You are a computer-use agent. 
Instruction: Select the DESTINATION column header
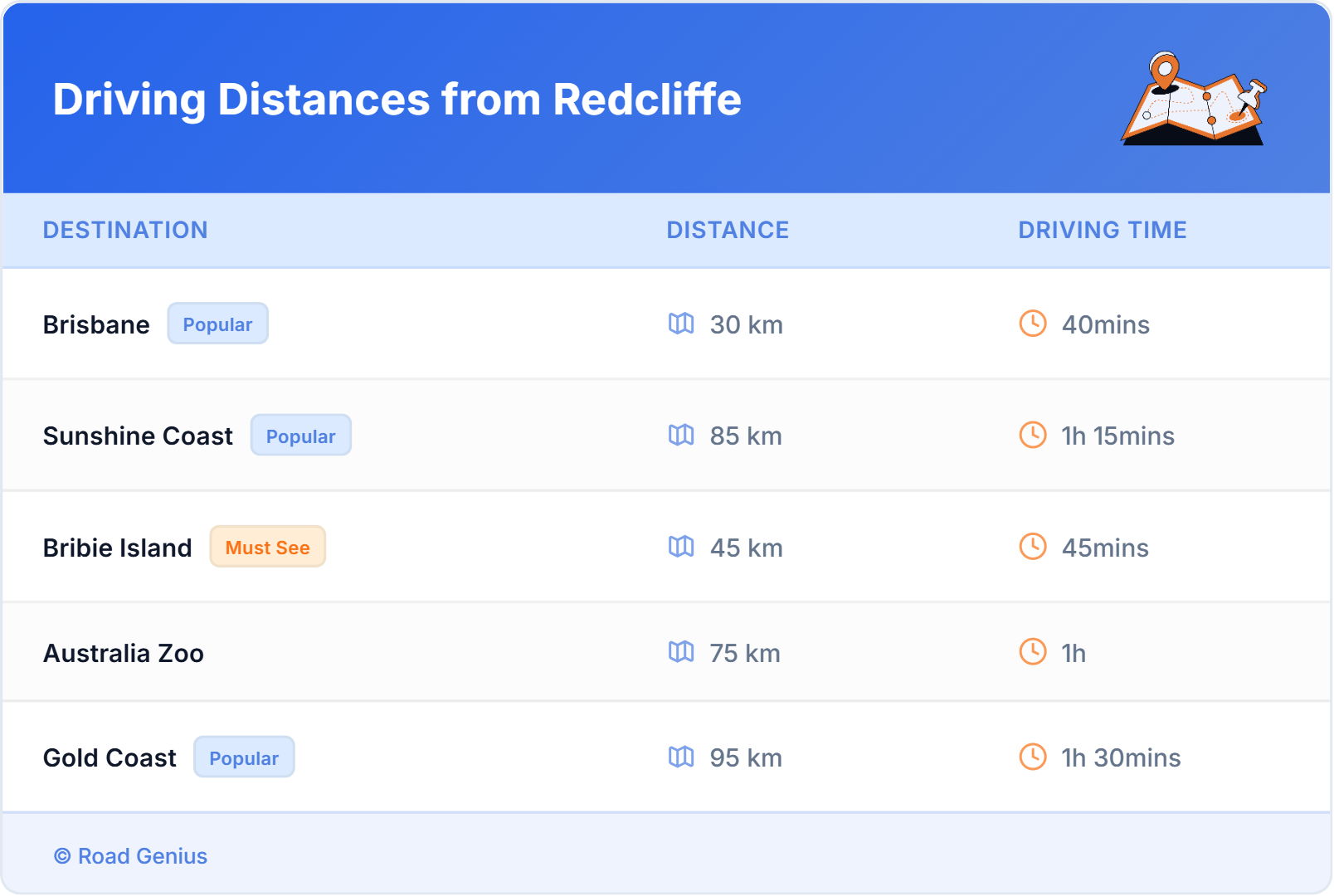pyautogui.click(x=125, y=230)
